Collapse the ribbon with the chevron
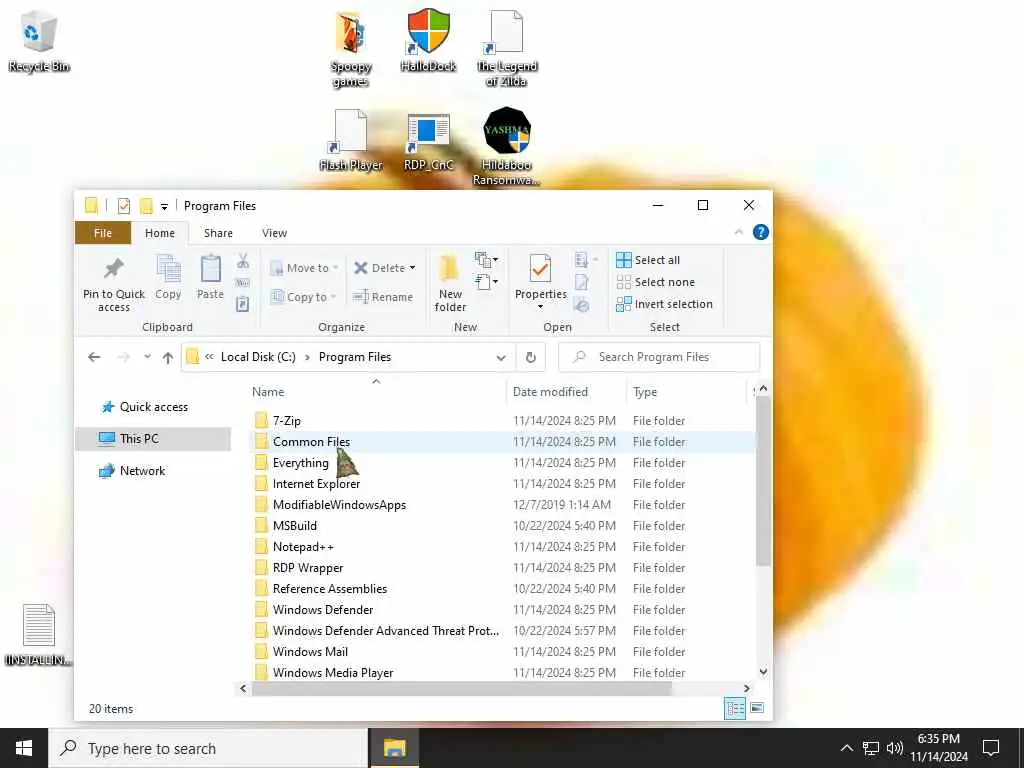The image size is (1024, 768). (739, 232)
